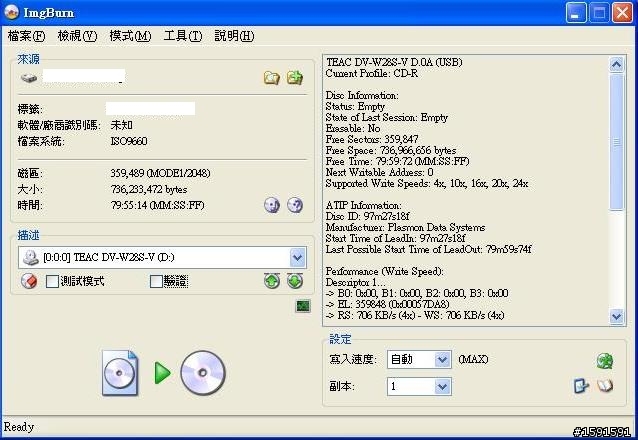Click the open book icon in settings
Viewport: 638px width, 440px height.
[x=605, y=386]
